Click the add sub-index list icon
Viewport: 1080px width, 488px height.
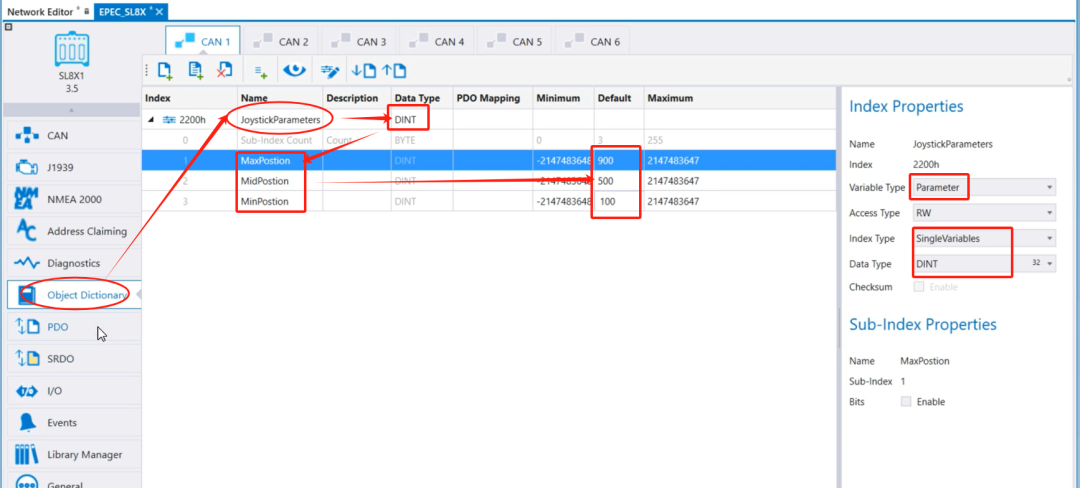click(x=260, y=70)
